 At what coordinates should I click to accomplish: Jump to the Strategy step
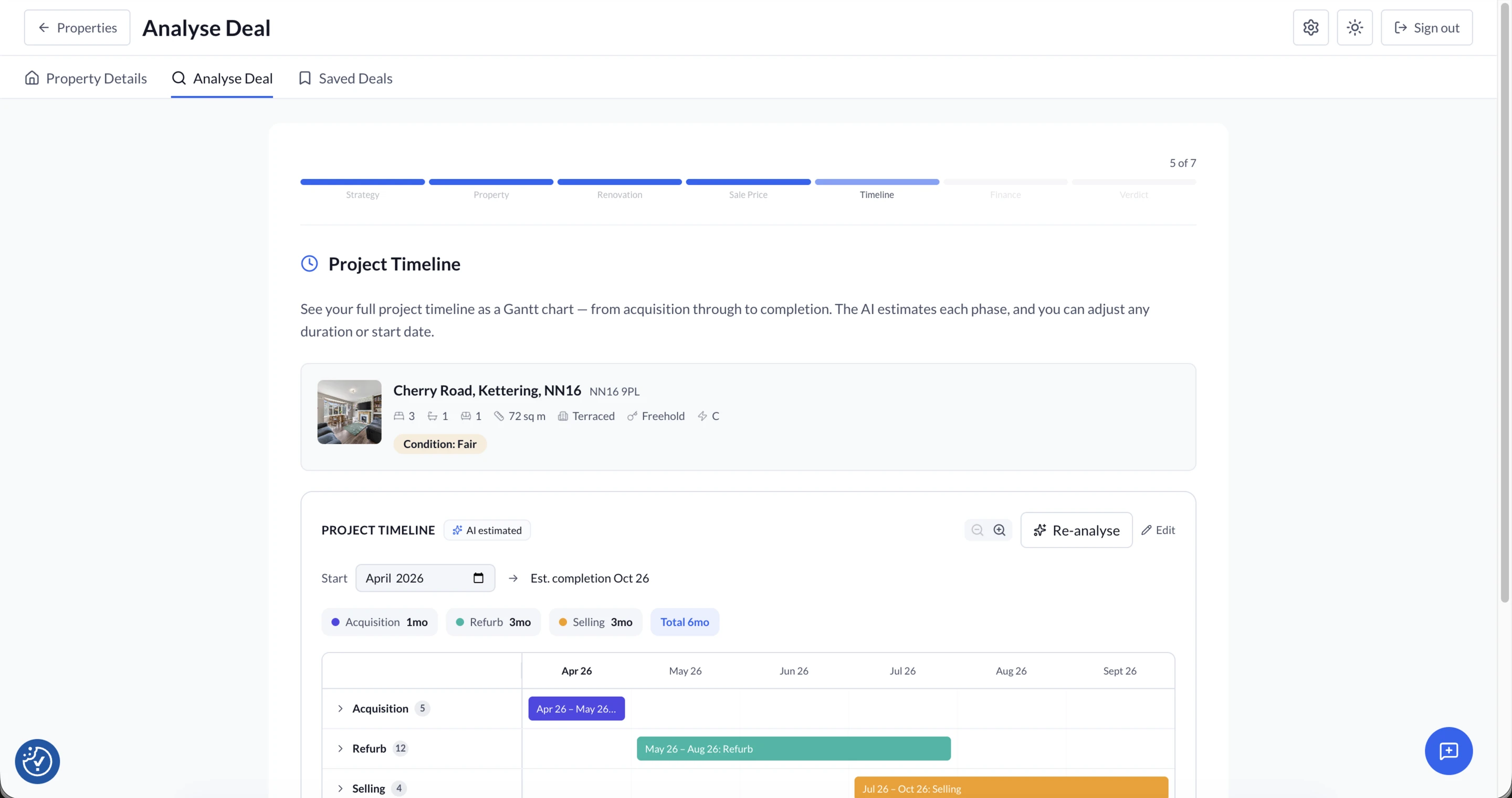tap(362, 189)
